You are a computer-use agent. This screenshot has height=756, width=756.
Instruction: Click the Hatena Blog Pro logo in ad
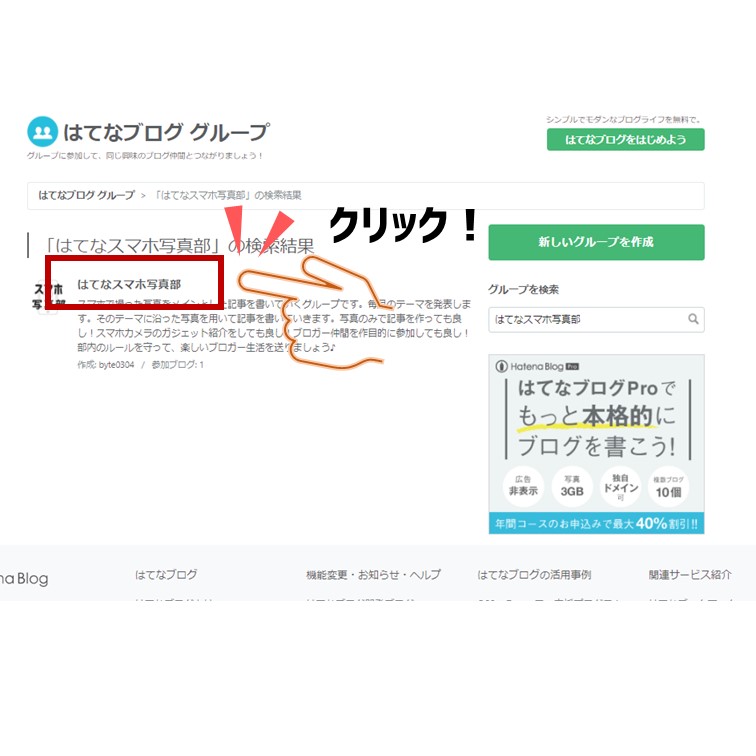[x=537, y=366]
